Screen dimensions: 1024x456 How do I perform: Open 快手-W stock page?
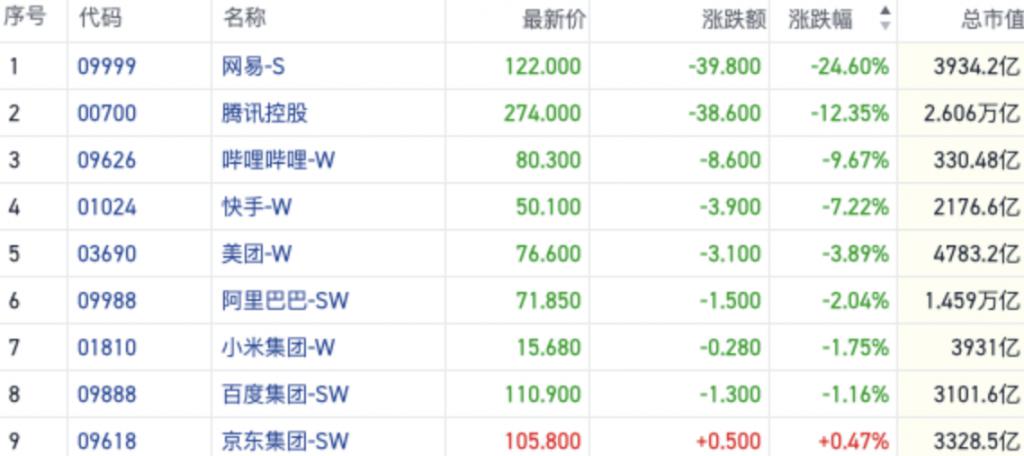[258, 207]
